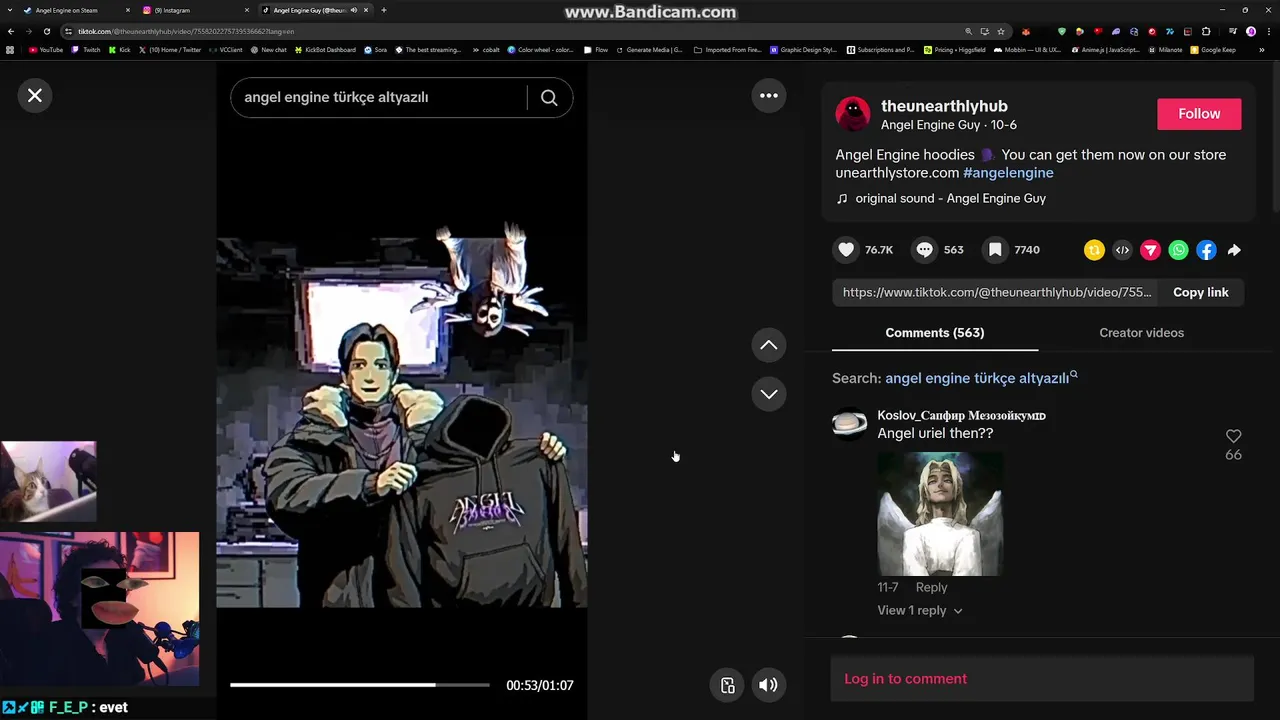Like the Koslov comment heart
The height and width of the screenshot is (720, 1280).
click(x=1233, y=436)
